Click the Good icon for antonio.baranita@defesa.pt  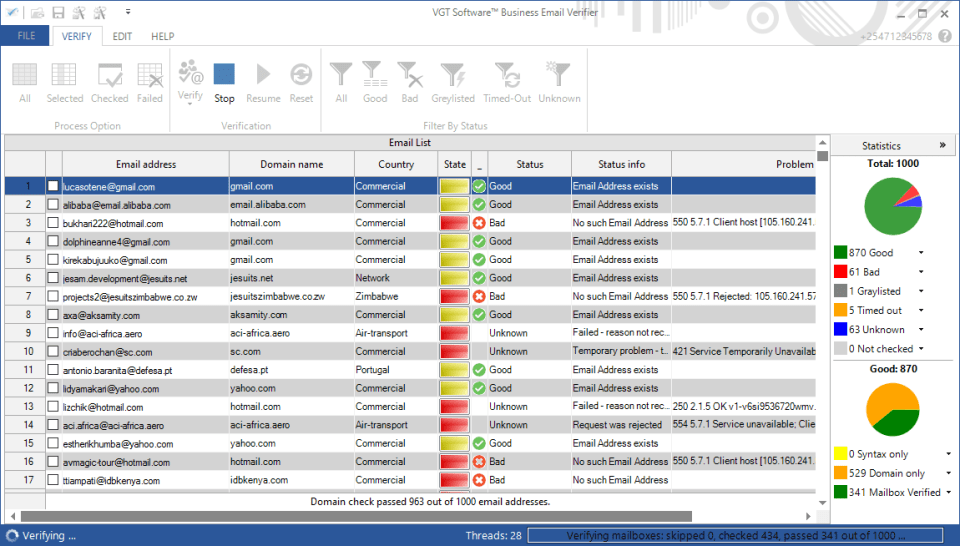[479, 370]
